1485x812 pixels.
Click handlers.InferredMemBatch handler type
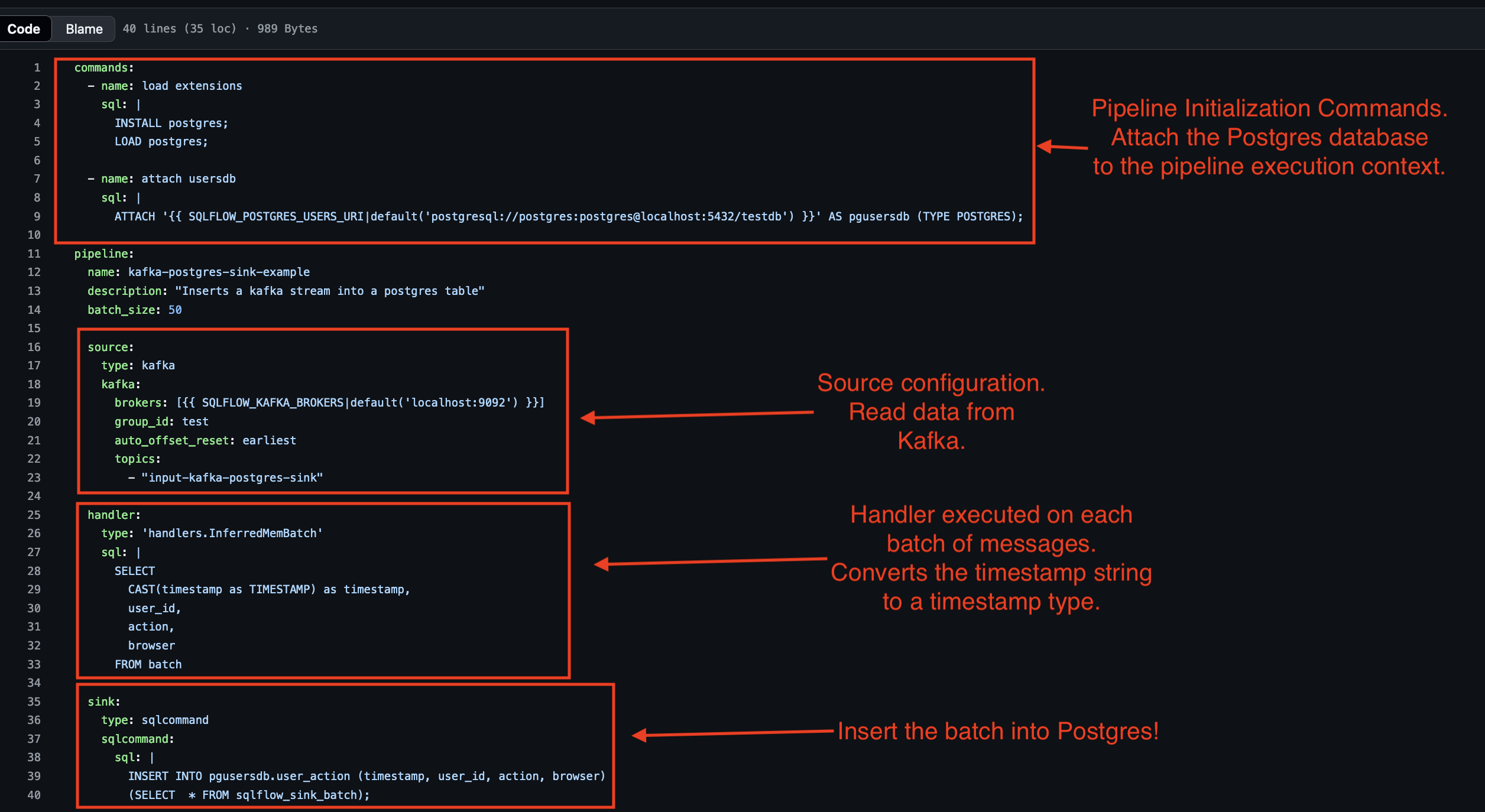(x=231, y=532)
